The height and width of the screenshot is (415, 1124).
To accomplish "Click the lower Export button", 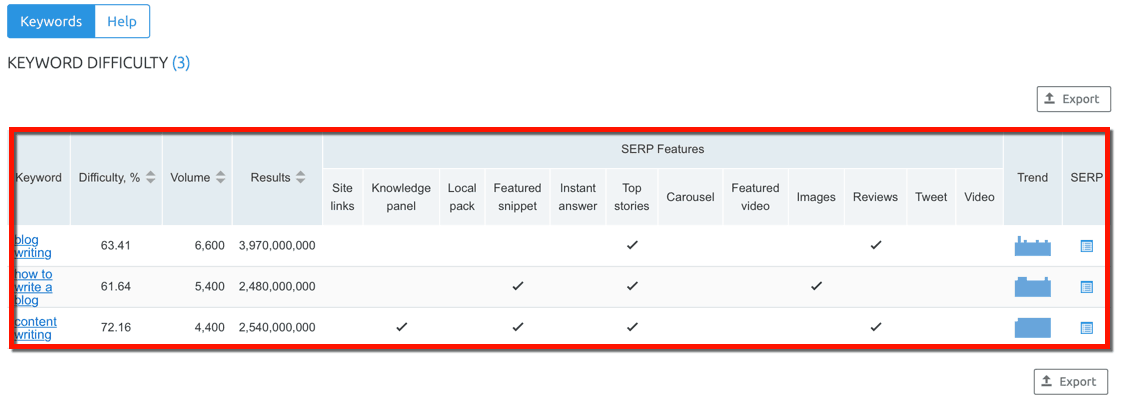I will click(1070, 381).
